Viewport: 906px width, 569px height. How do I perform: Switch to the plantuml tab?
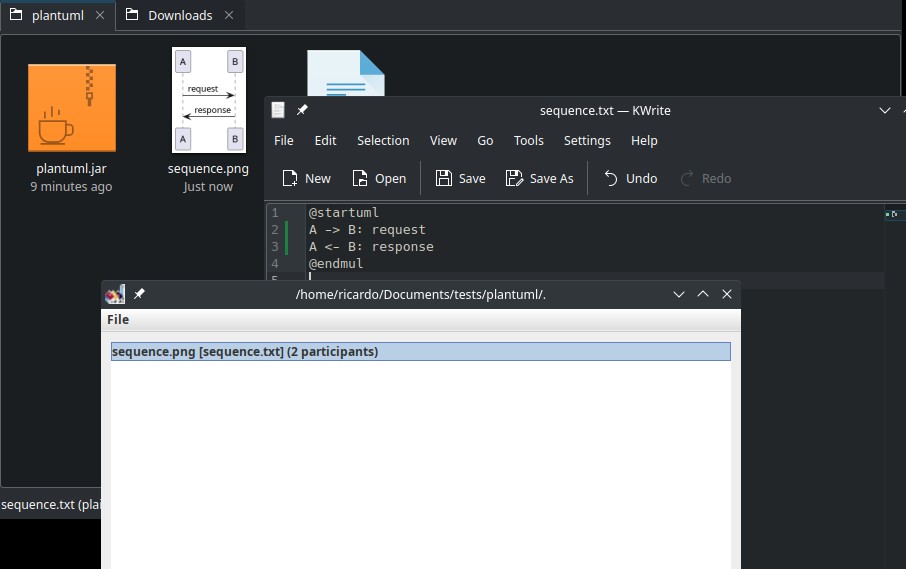tap(57, 16)
